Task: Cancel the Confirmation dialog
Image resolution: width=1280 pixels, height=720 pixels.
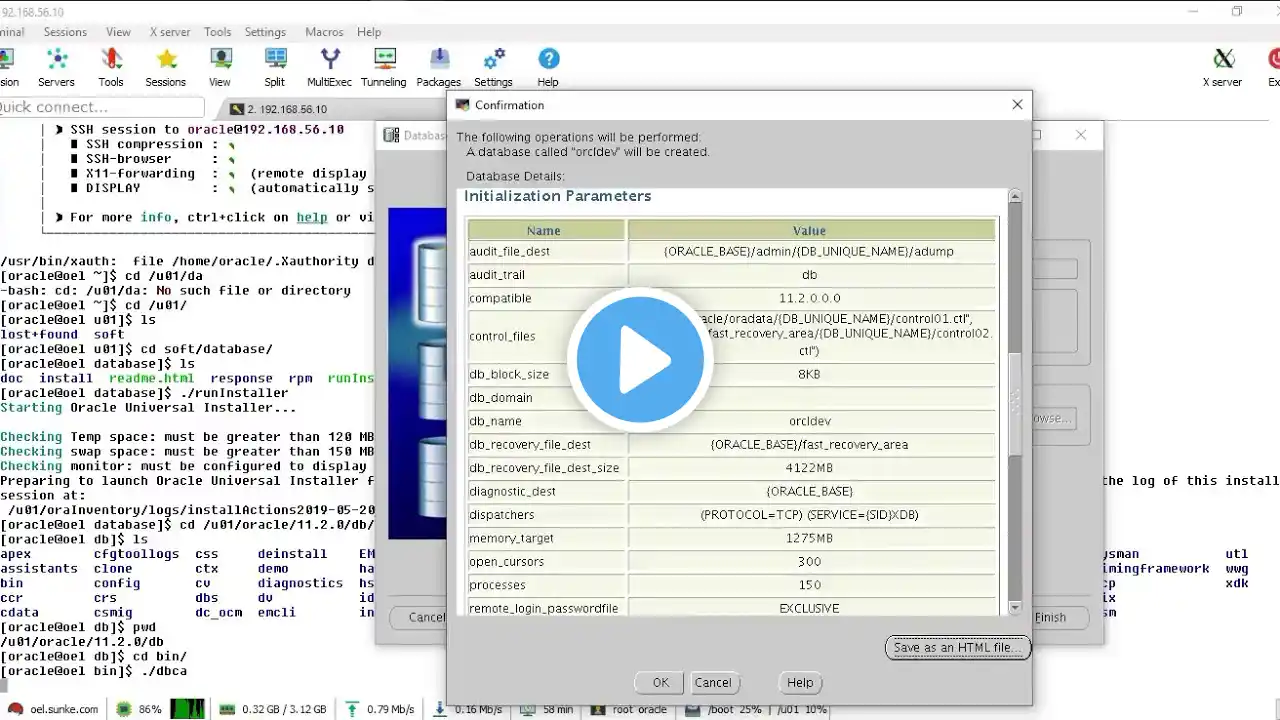Action: [x=713, y=683]
